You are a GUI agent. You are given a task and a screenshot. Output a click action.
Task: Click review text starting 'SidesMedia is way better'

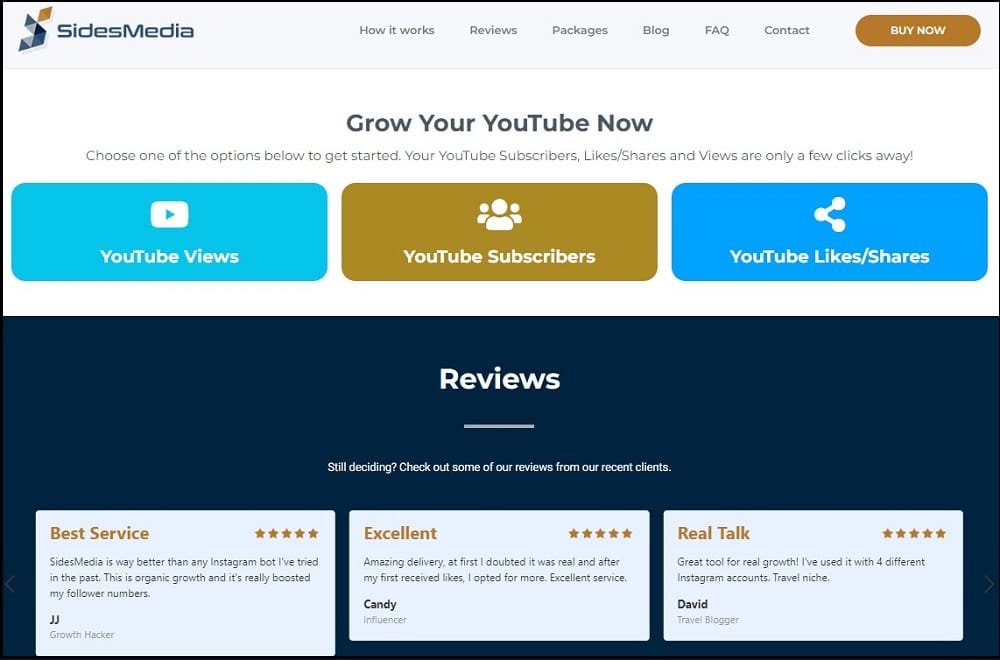coord(184,577)
